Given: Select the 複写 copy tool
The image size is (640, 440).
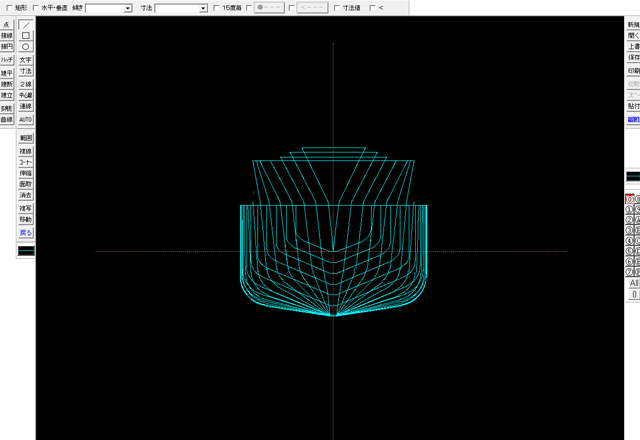Looking at the screenshot, I should (x=26, y=209).
